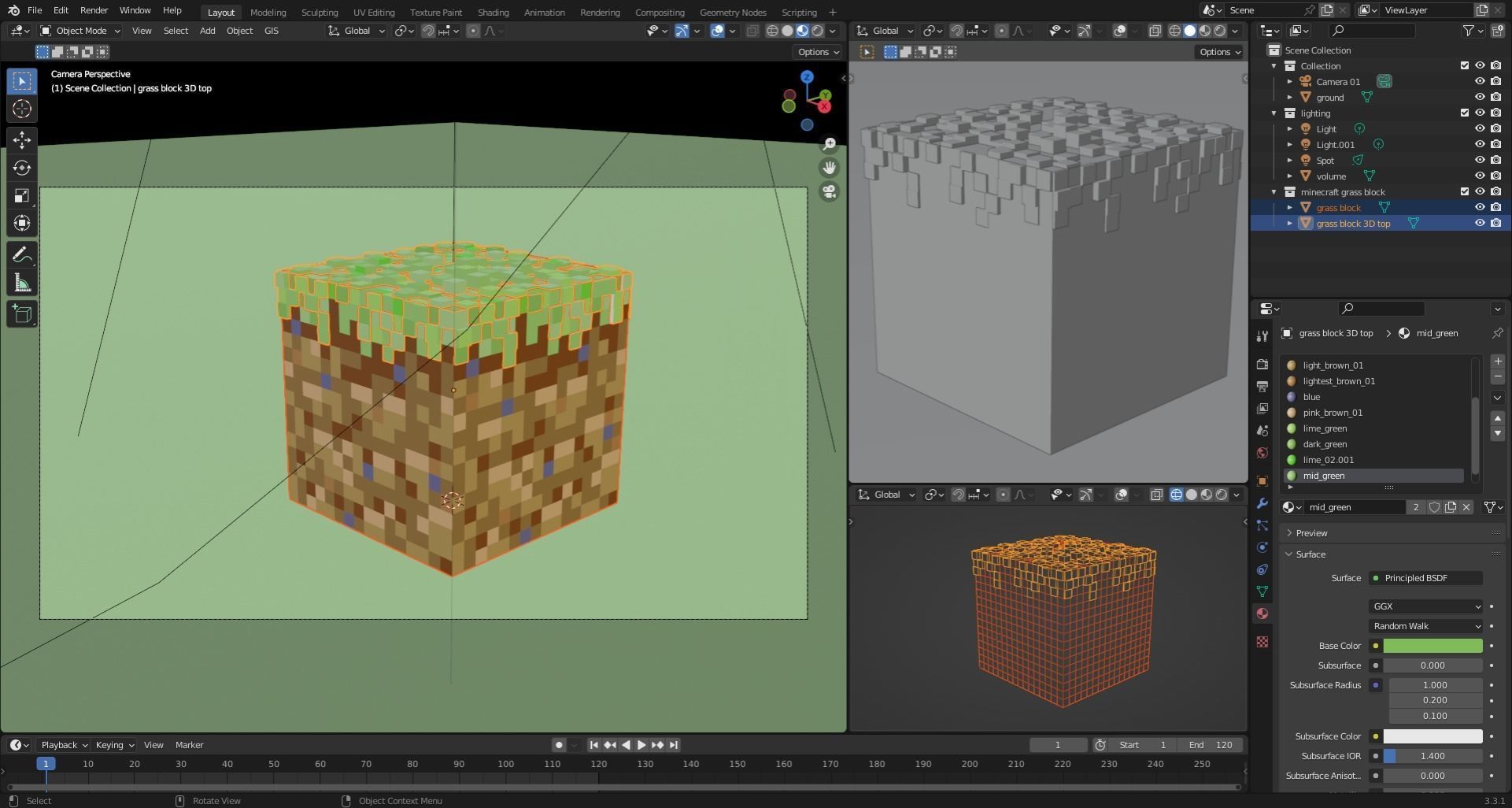Open the Tool properties tab
This screenshot has height=808, width=1512.
[x=1262, y=336]
